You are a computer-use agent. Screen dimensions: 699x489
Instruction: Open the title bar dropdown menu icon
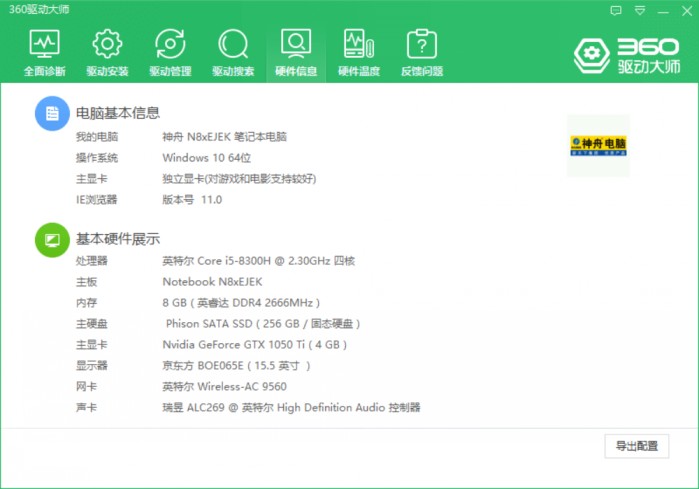pos(640,11)
